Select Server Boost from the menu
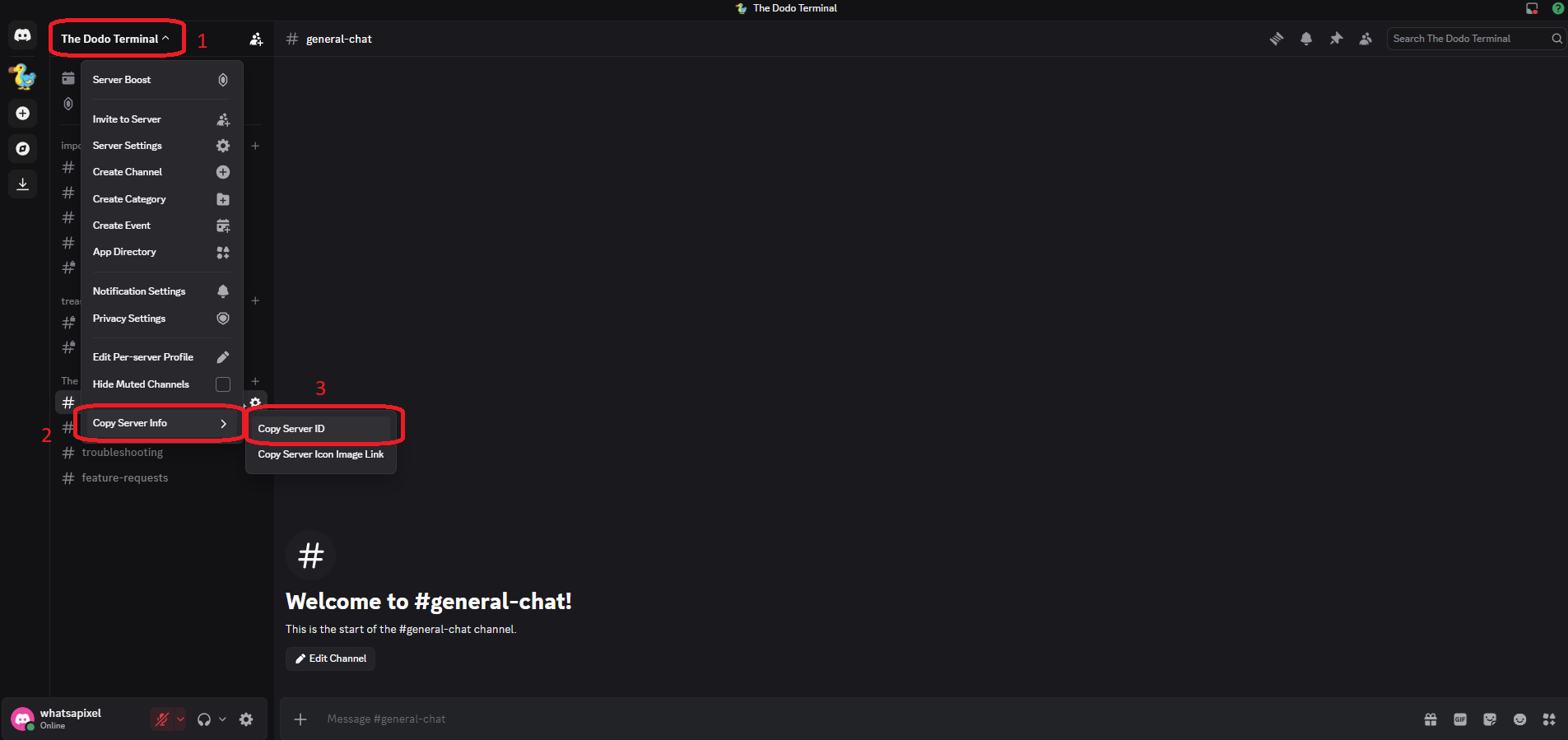 pos(161,80)
